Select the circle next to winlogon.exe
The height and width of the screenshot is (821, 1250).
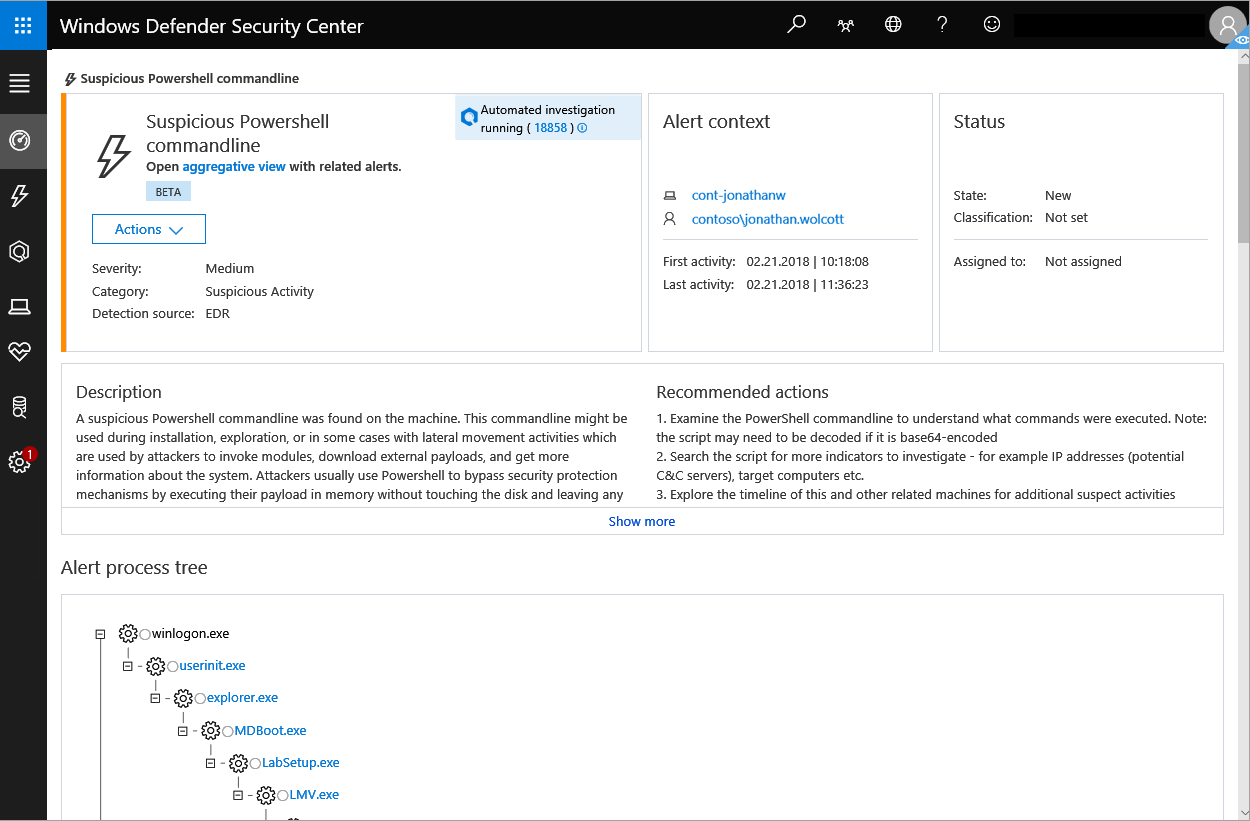point(145,634)
